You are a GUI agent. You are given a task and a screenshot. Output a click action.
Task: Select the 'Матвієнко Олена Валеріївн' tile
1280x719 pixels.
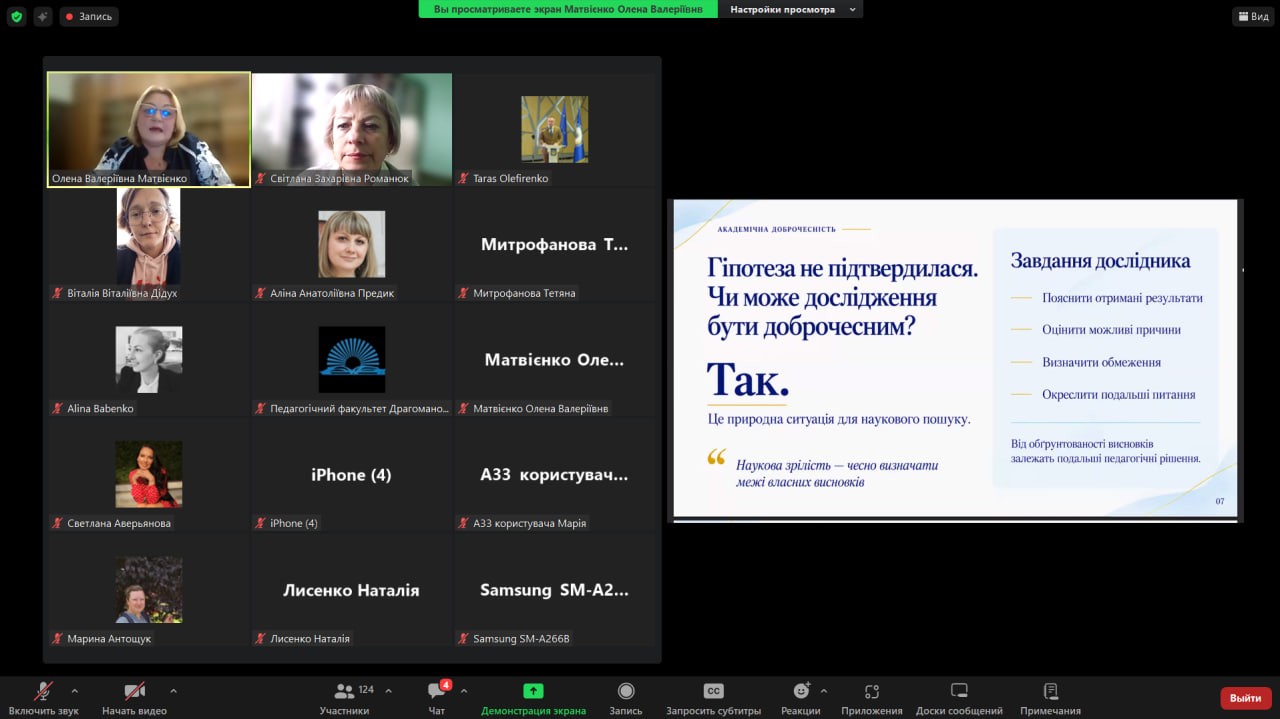click(555, 359)
